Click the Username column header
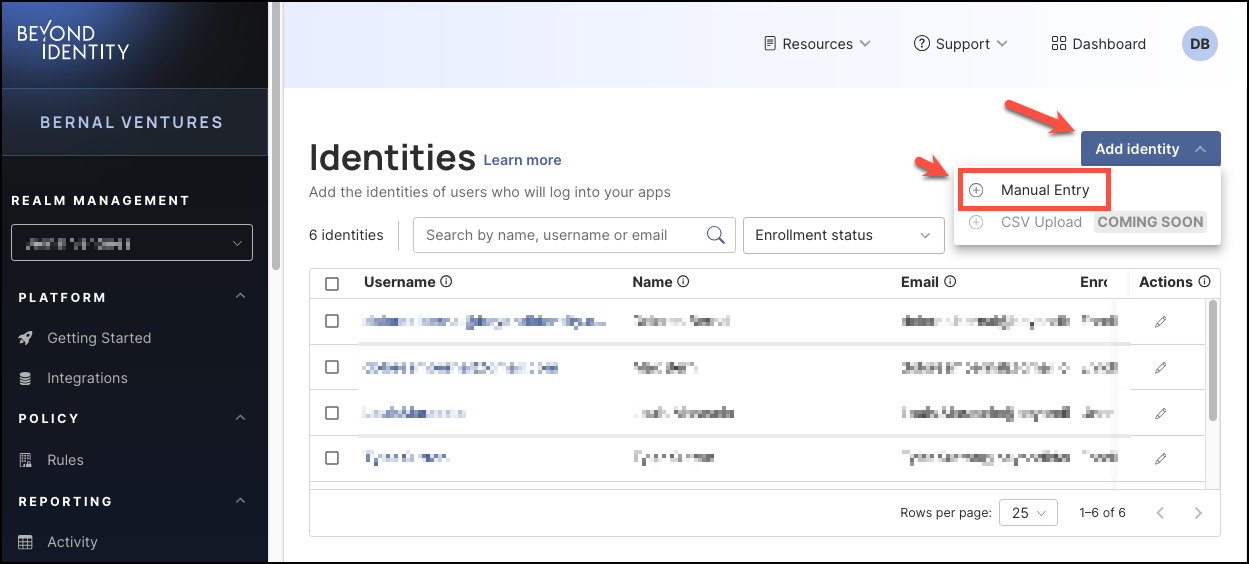1249x564 pixels. tap(399, 282)
